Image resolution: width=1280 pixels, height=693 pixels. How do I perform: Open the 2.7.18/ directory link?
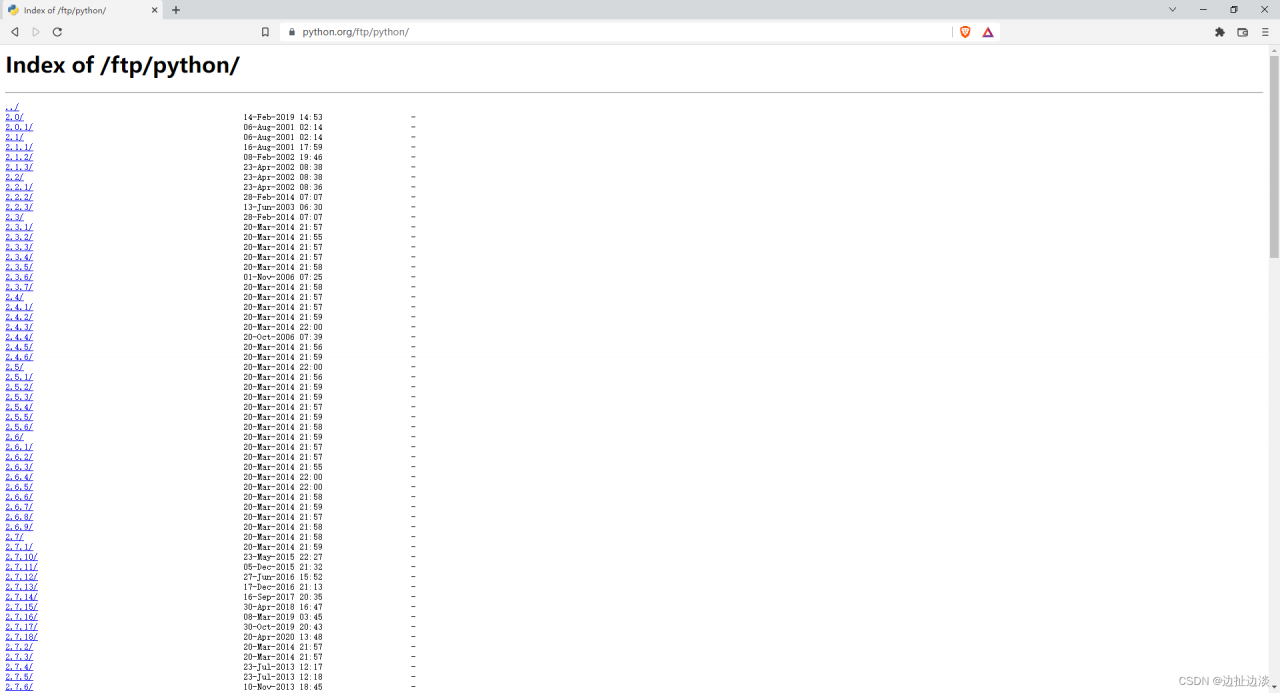pos(21,637)
